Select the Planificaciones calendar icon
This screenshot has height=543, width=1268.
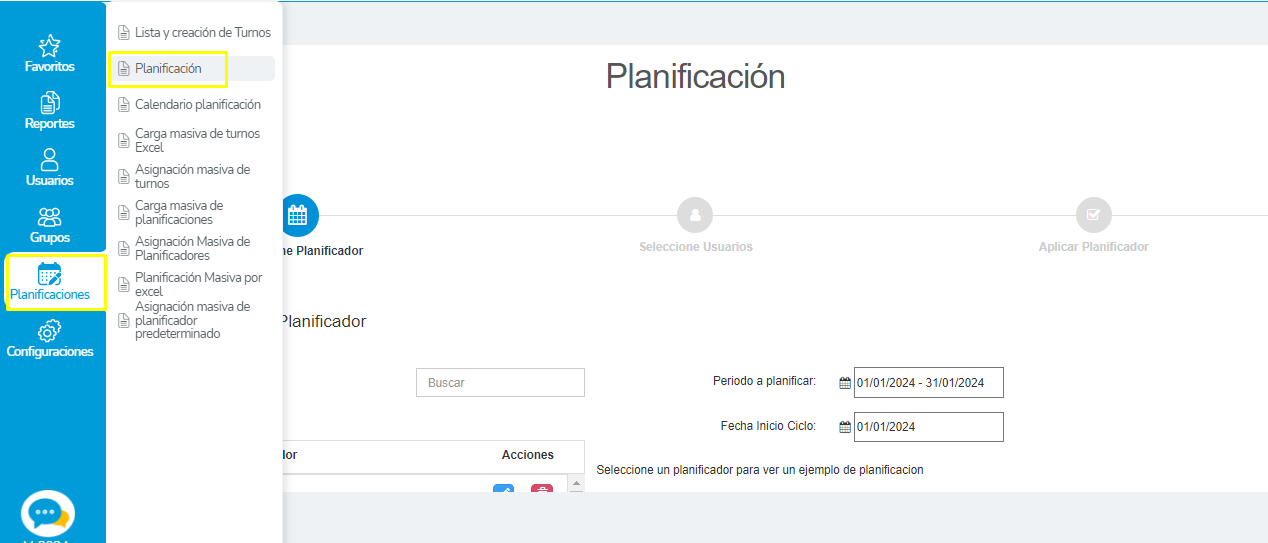(x=49, y=274)
